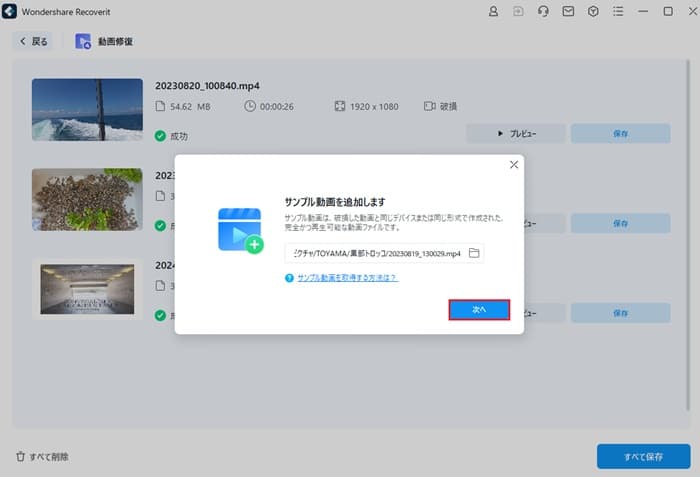Click the 54.62 MB file size text

point(190,107)
